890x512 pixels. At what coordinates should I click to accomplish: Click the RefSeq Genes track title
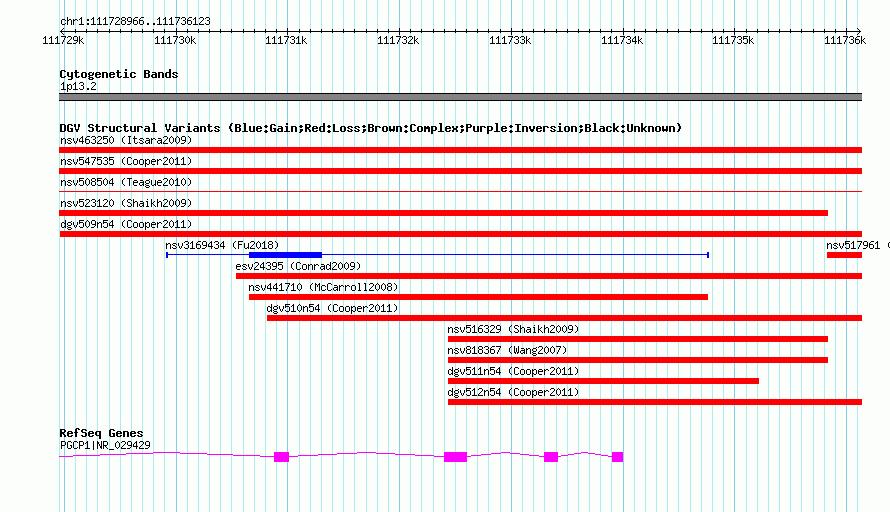(101, 433)
